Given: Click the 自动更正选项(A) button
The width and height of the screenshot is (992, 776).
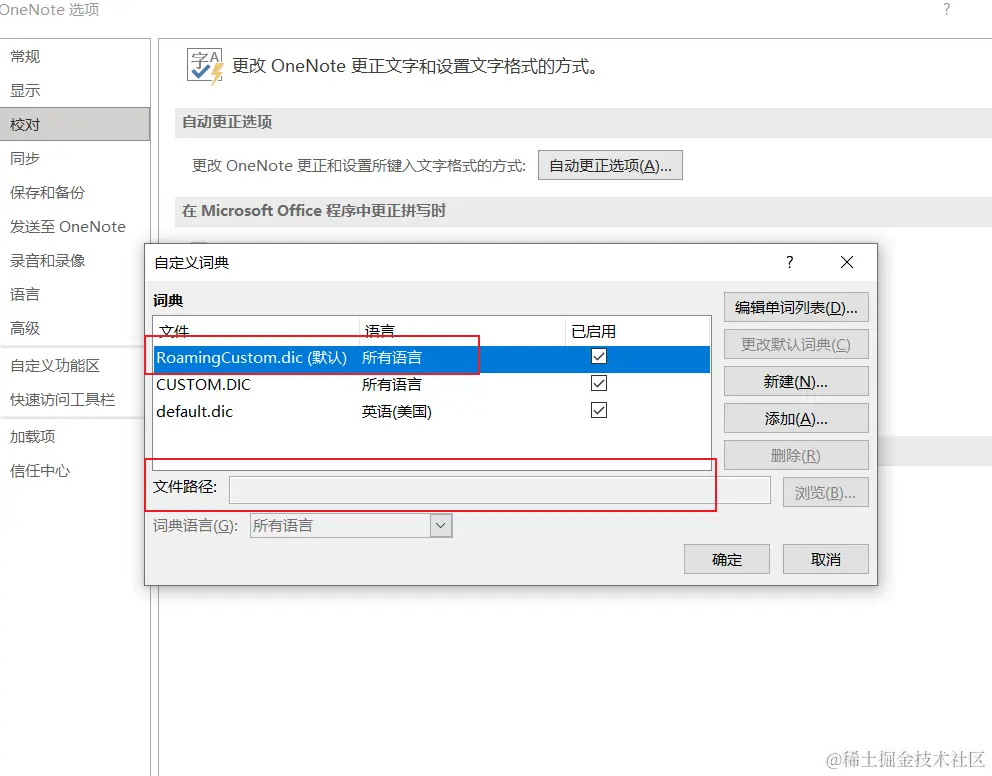Looking at the screenshot, I should (610, 164).
